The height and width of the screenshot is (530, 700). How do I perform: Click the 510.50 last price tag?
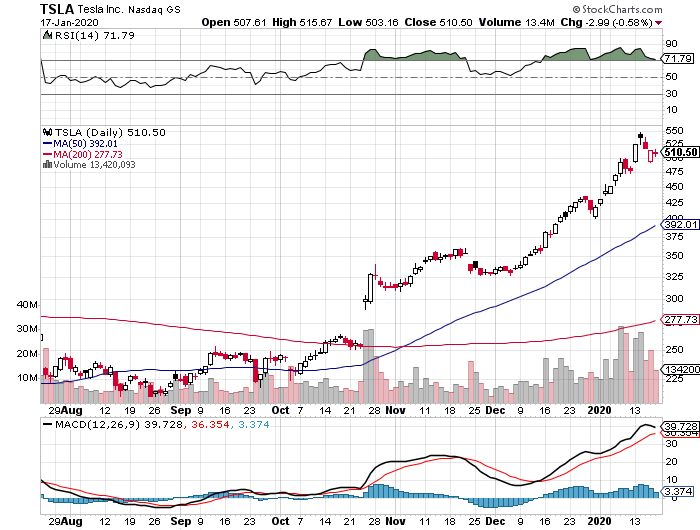(680, 152)
